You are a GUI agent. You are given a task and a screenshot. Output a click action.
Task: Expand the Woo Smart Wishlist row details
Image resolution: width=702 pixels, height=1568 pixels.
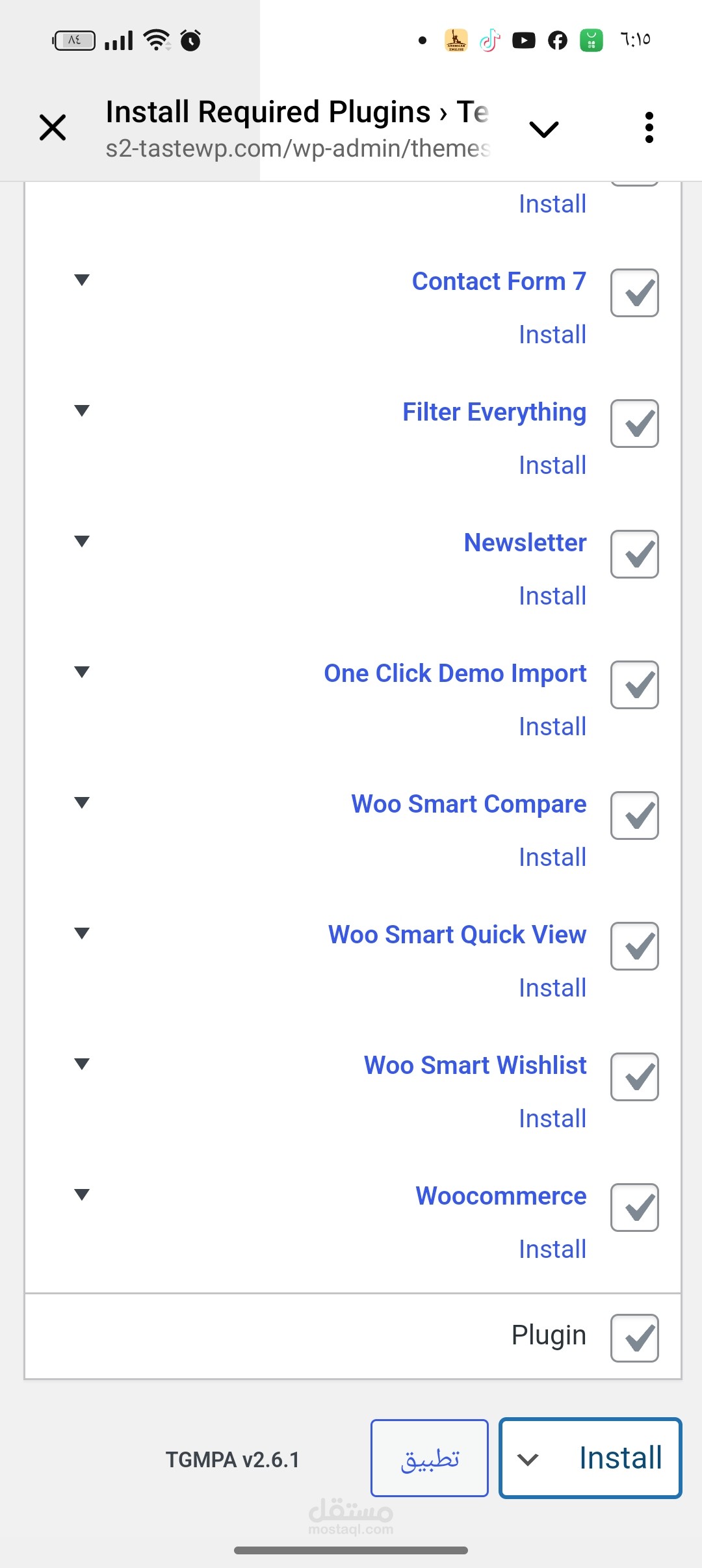tap(82, 1064)
